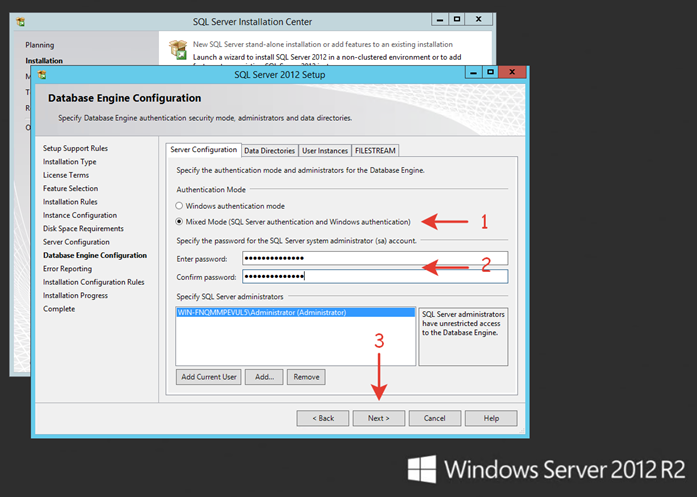Screen dimensions: 697x497
Task: Click Setup Support Rules step
Action: pos(75,148)
